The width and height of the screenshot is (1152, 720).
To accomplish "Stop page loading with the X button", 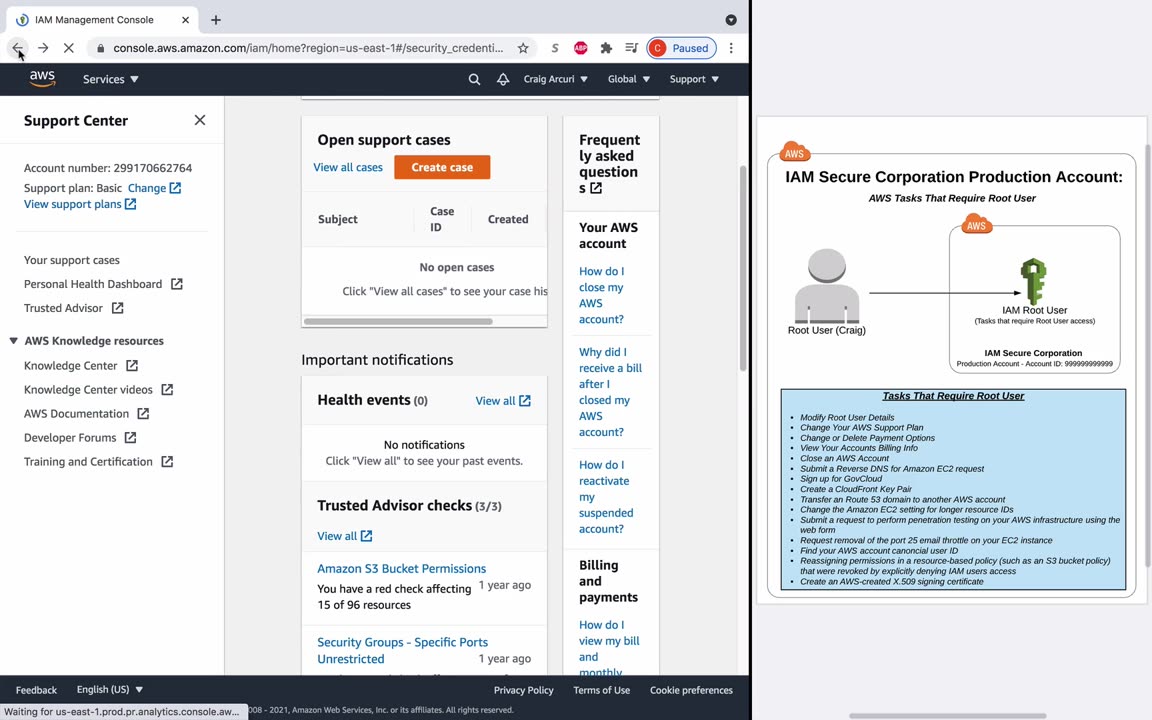I will [x=68, y=48].
